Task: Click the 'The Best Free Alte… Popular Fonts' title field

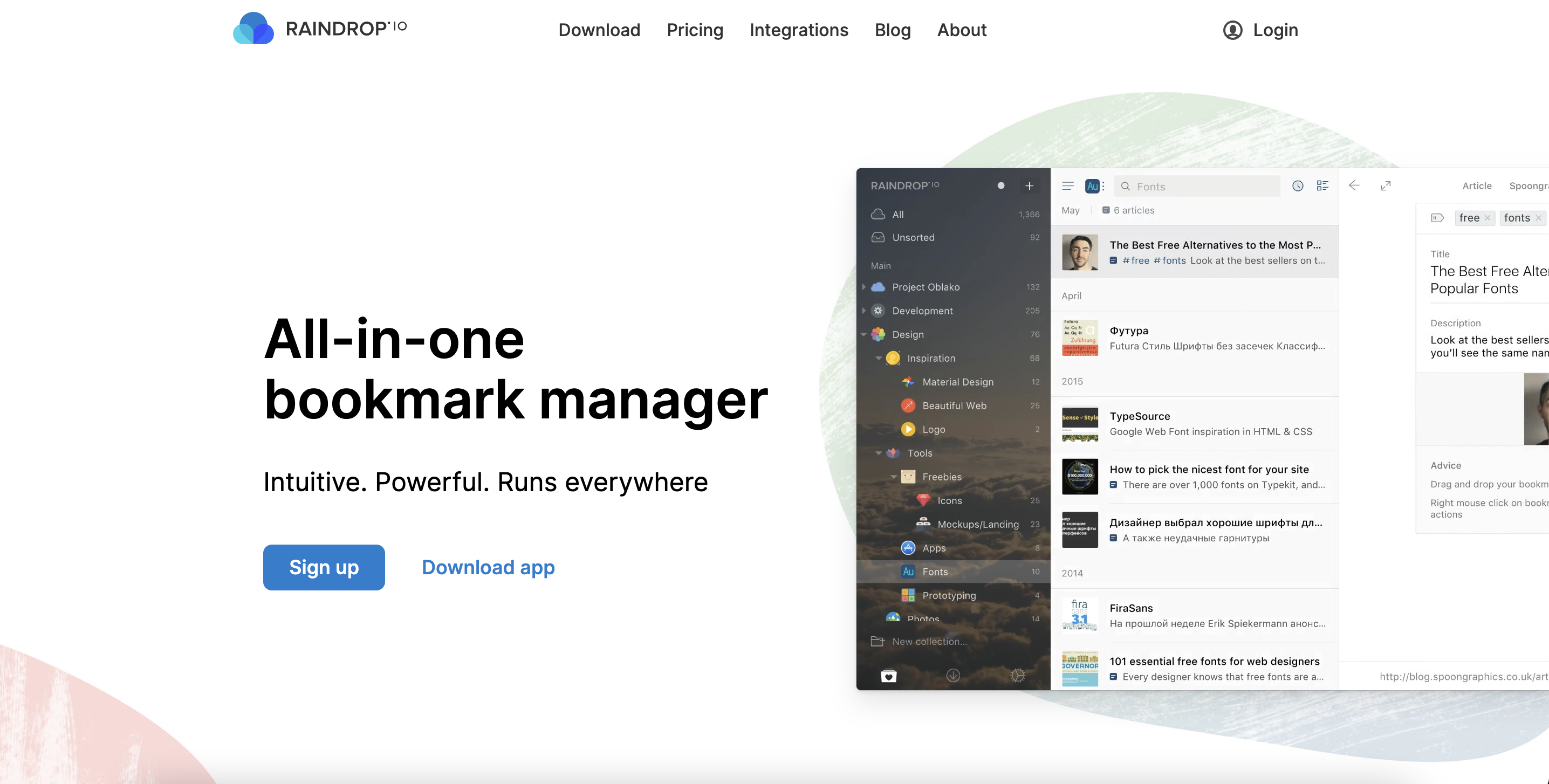Action: [1490, 279]
